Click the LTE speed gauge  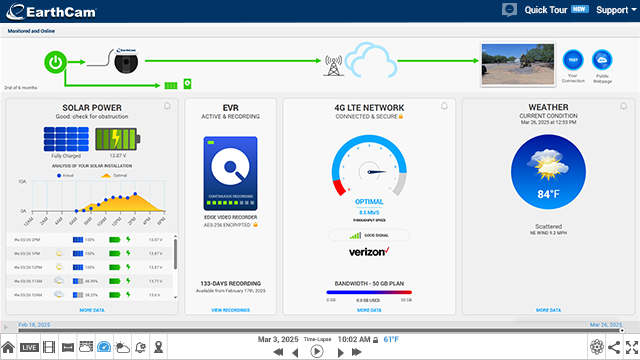tap(369, 166)
